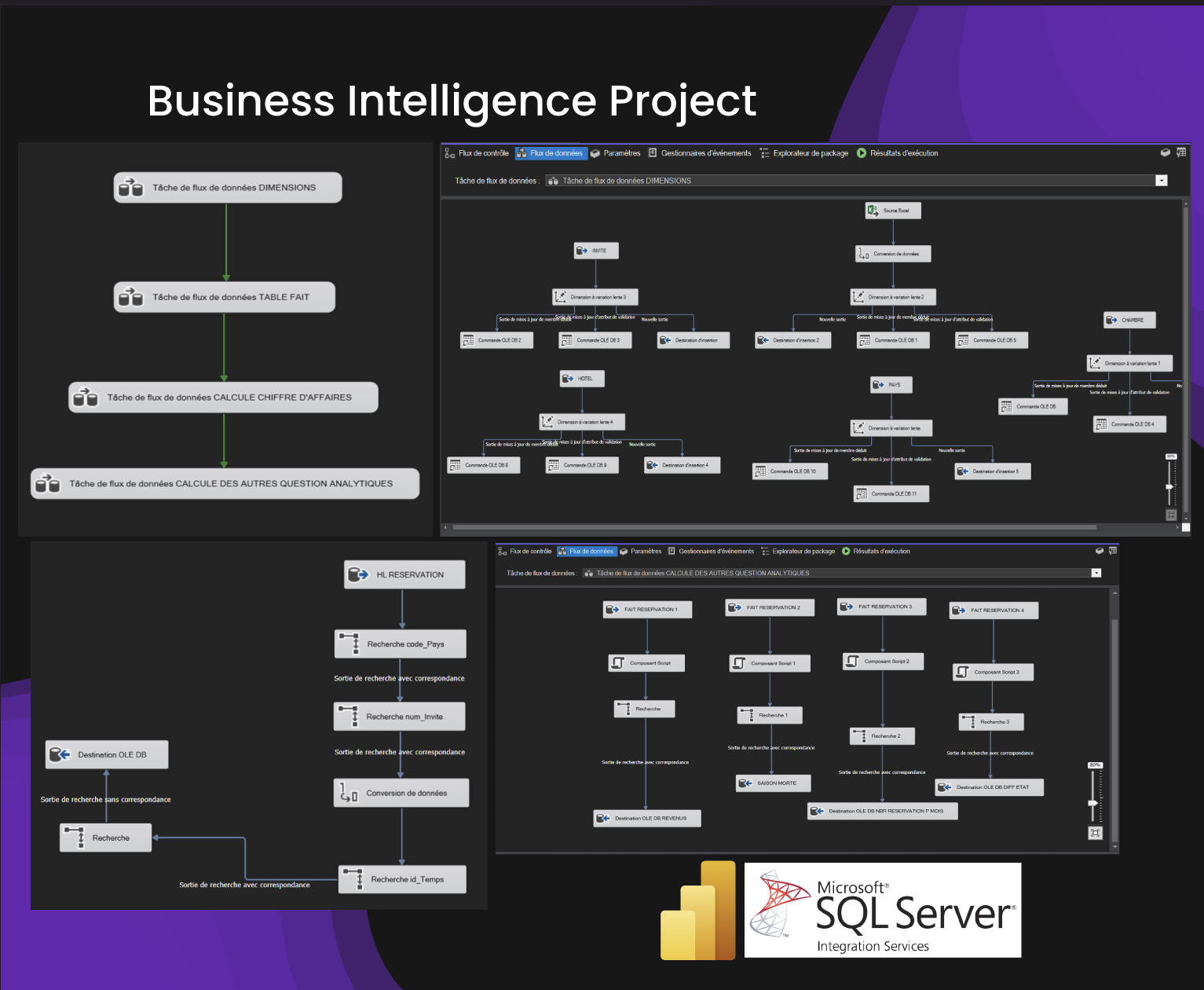Expand the CALCULE DES AUTRES QUESTION ANALYTIQUES dropdown

pyautogui.click(x=1096, y=573)
